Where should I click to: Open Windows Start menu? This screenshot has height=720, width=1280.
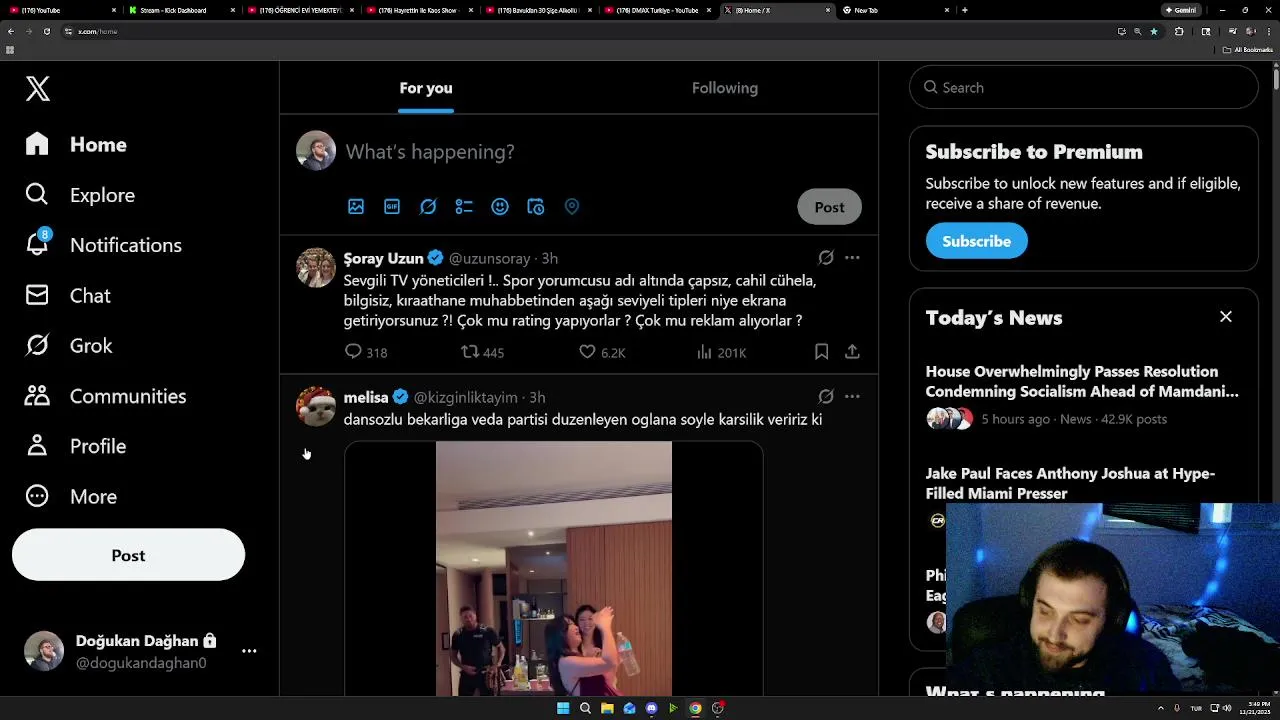pos(563,708)
